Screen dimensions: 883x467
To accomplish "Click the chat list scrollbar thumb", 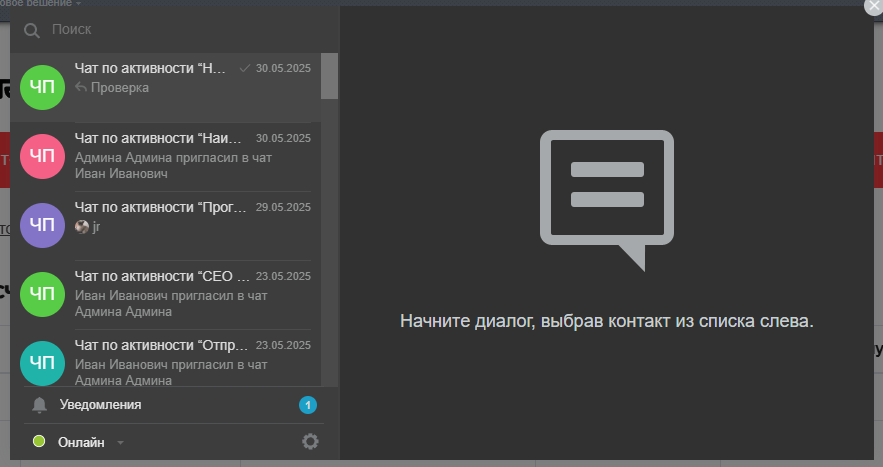I will [329, 76].
